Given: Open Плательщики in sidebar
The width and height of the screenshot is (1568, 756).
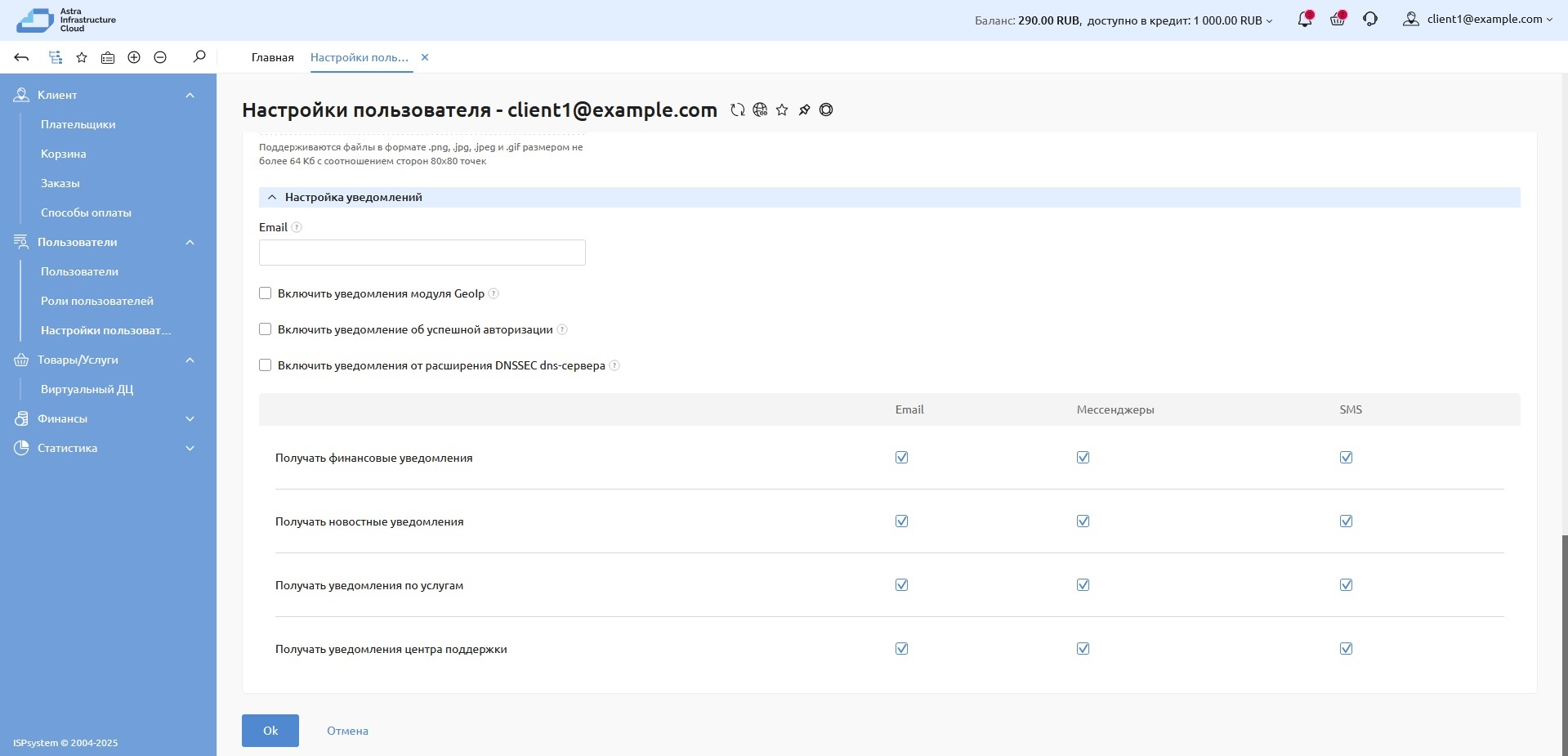Looking at the screenshot, I should coord(78,124).
